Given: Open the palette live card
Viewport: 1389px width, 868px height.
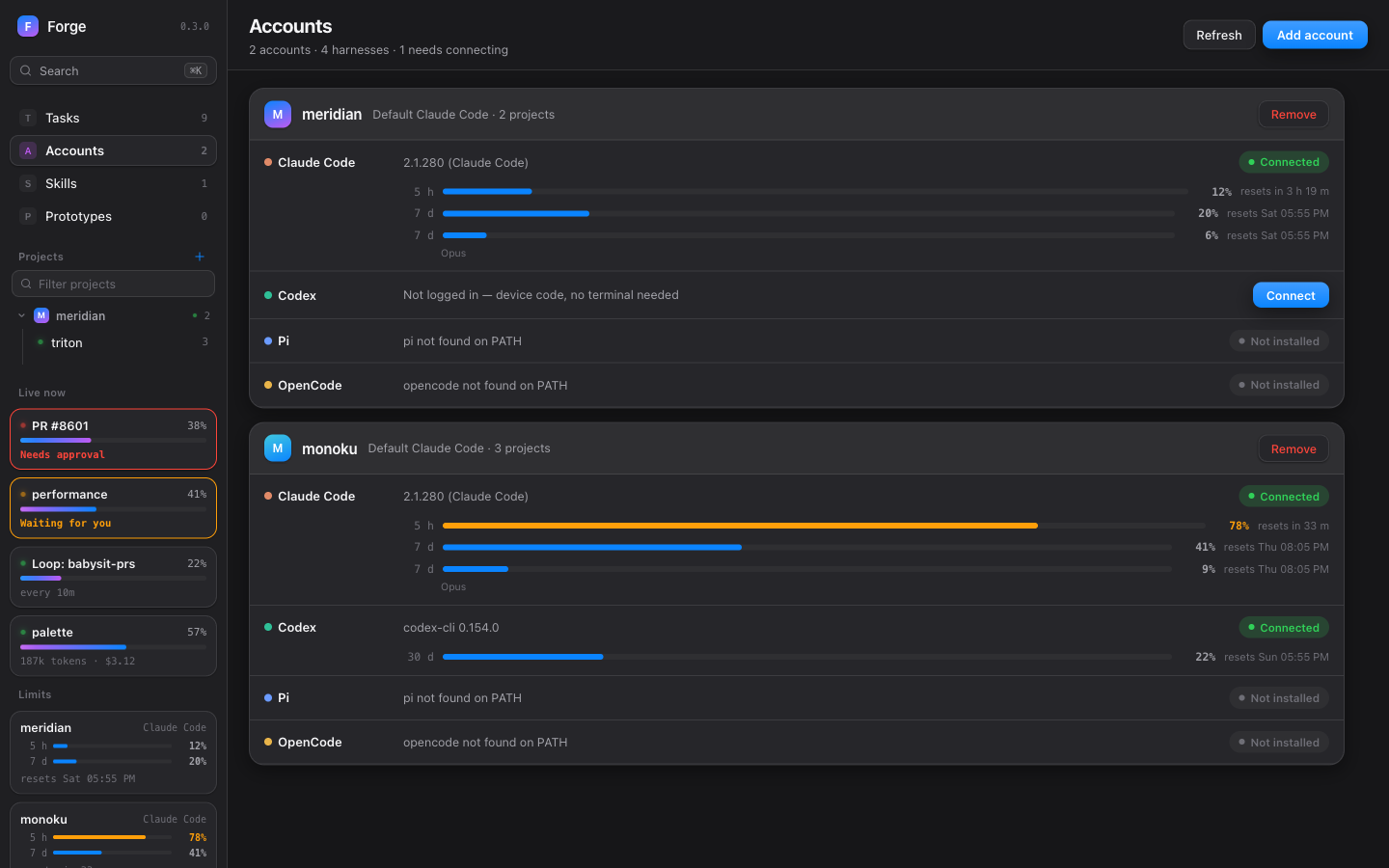Looking at the screenshot, I should click(x=113, y=646).
